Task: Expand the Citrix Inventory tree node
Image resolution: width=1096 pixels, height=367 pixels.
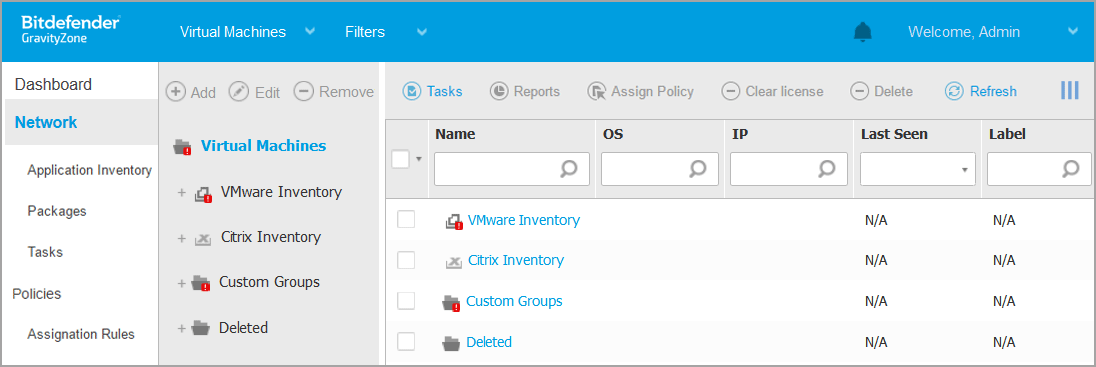Action: tap(182, 238)
